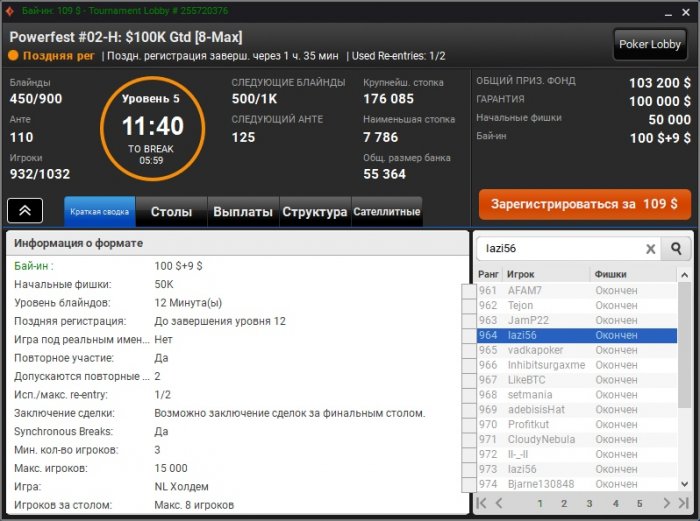Go to previous page of player list
700x521 pixels.
499,503
